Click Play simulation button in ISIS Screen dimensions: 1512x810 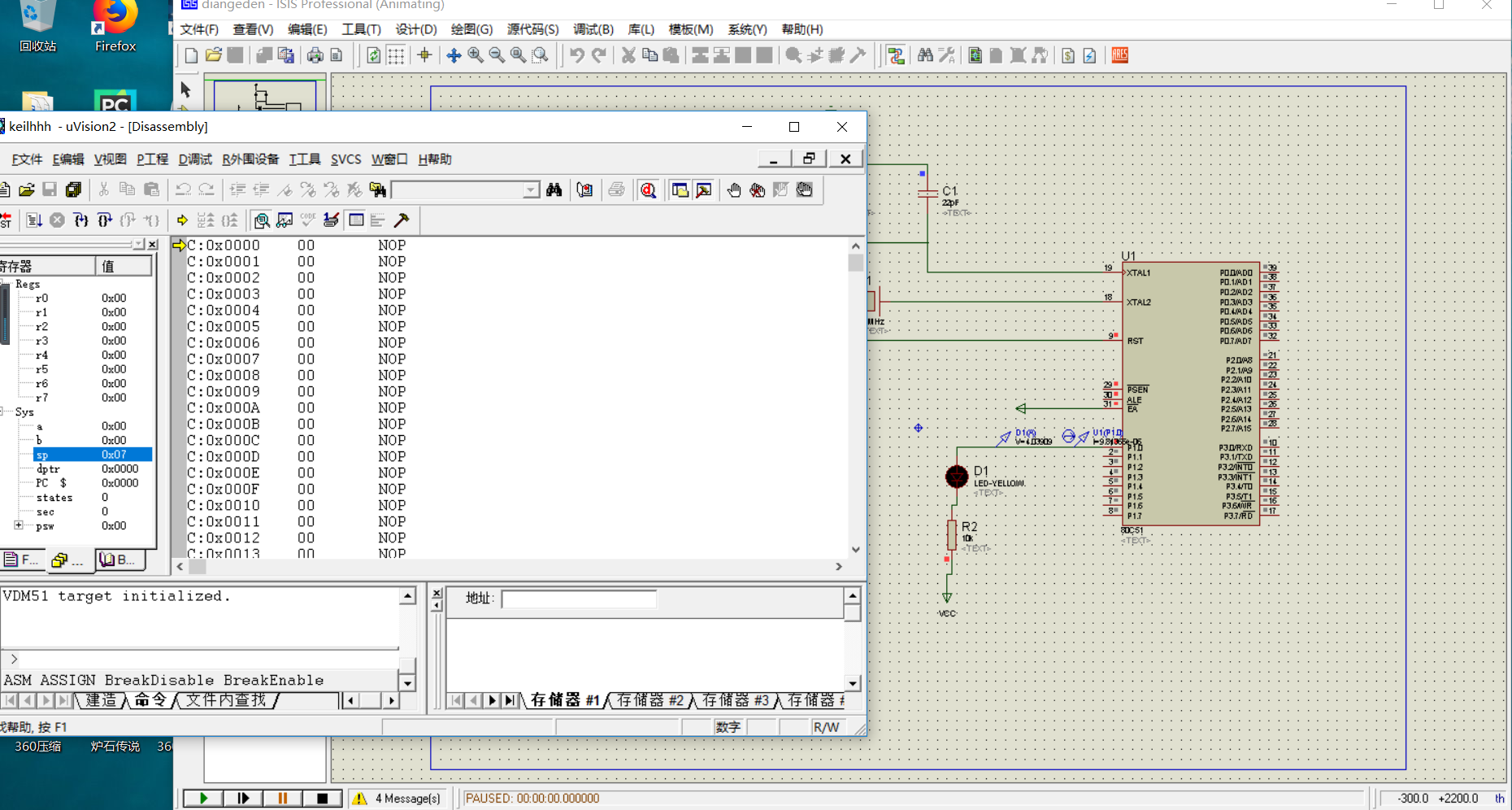203,799
